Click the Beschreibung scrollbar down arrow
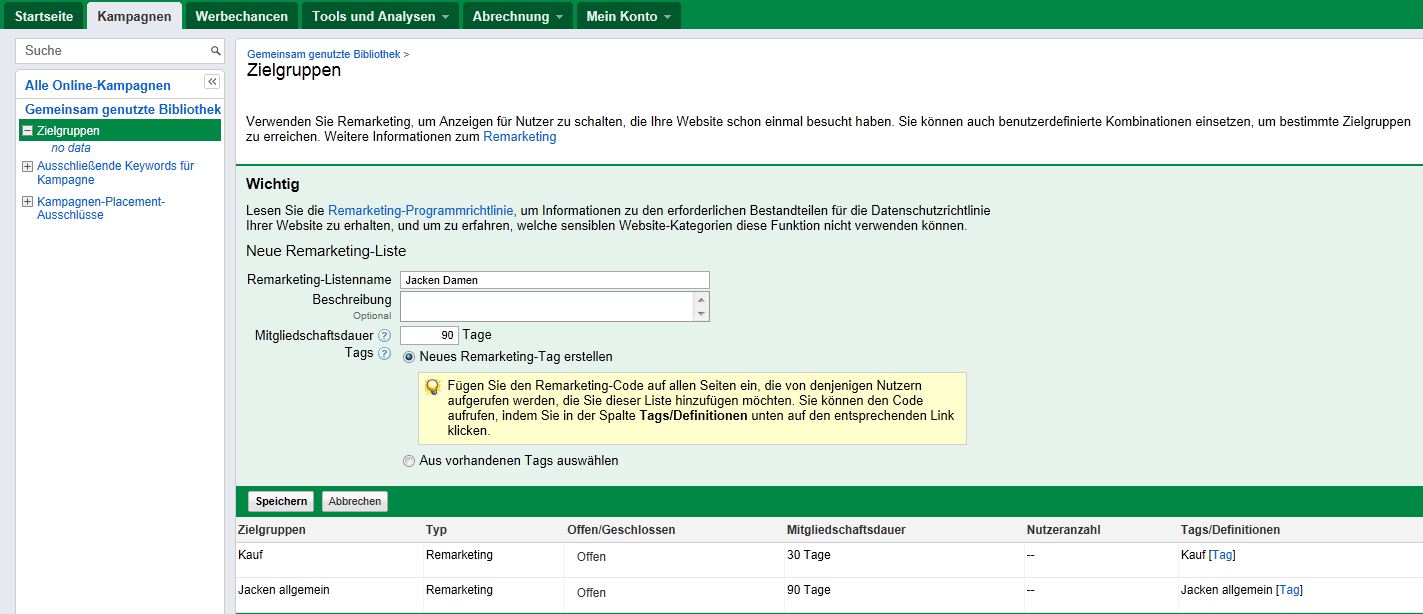1423x614 pixels. coord(702,315)
